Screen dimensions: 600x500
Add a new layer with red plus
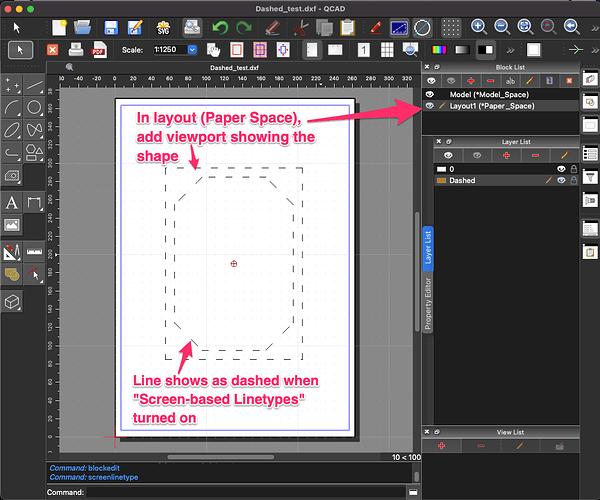click(506, 155)
